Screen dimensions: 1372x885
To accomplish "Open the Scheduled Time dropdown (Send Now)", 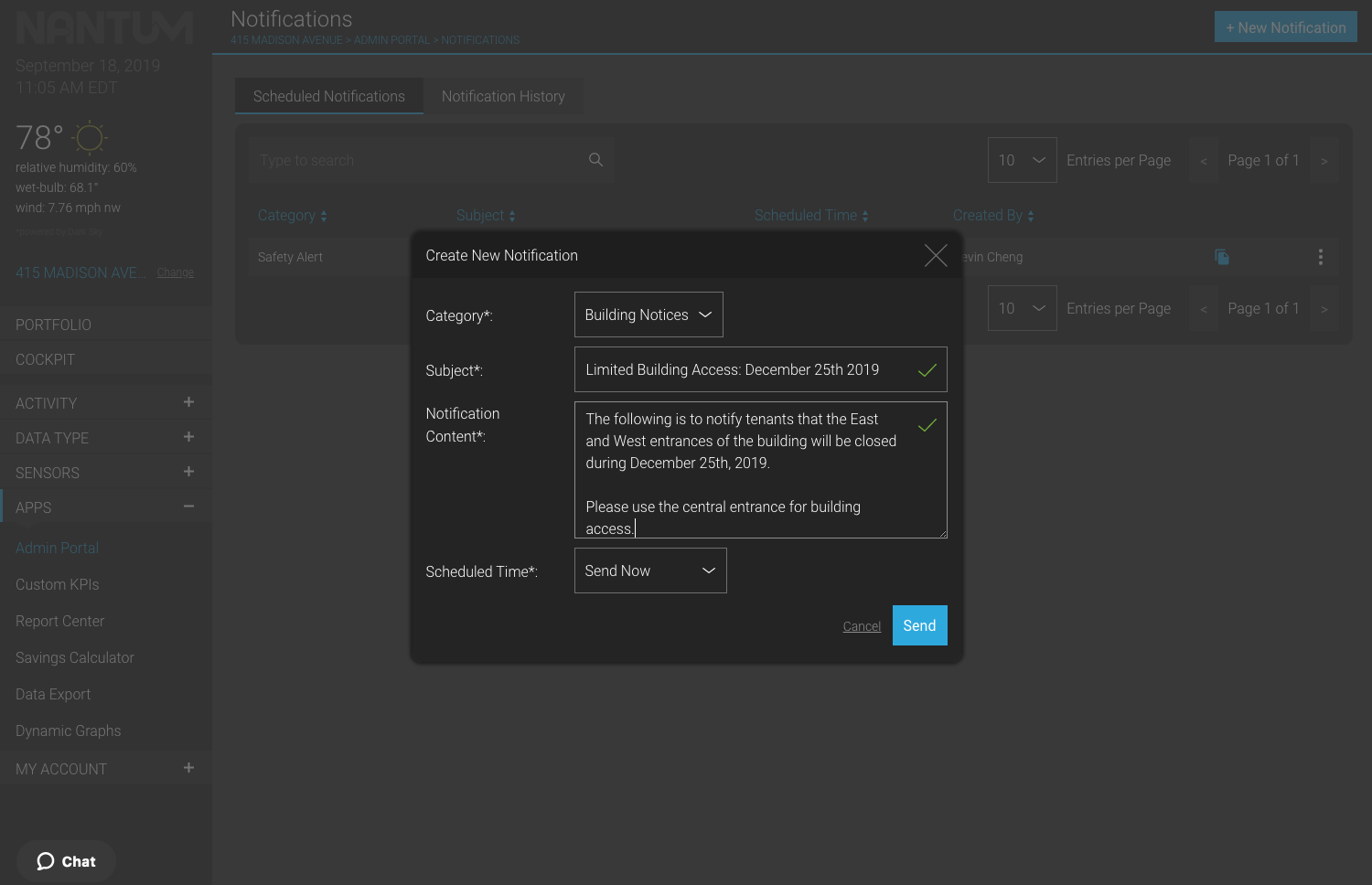I will 650,570.
